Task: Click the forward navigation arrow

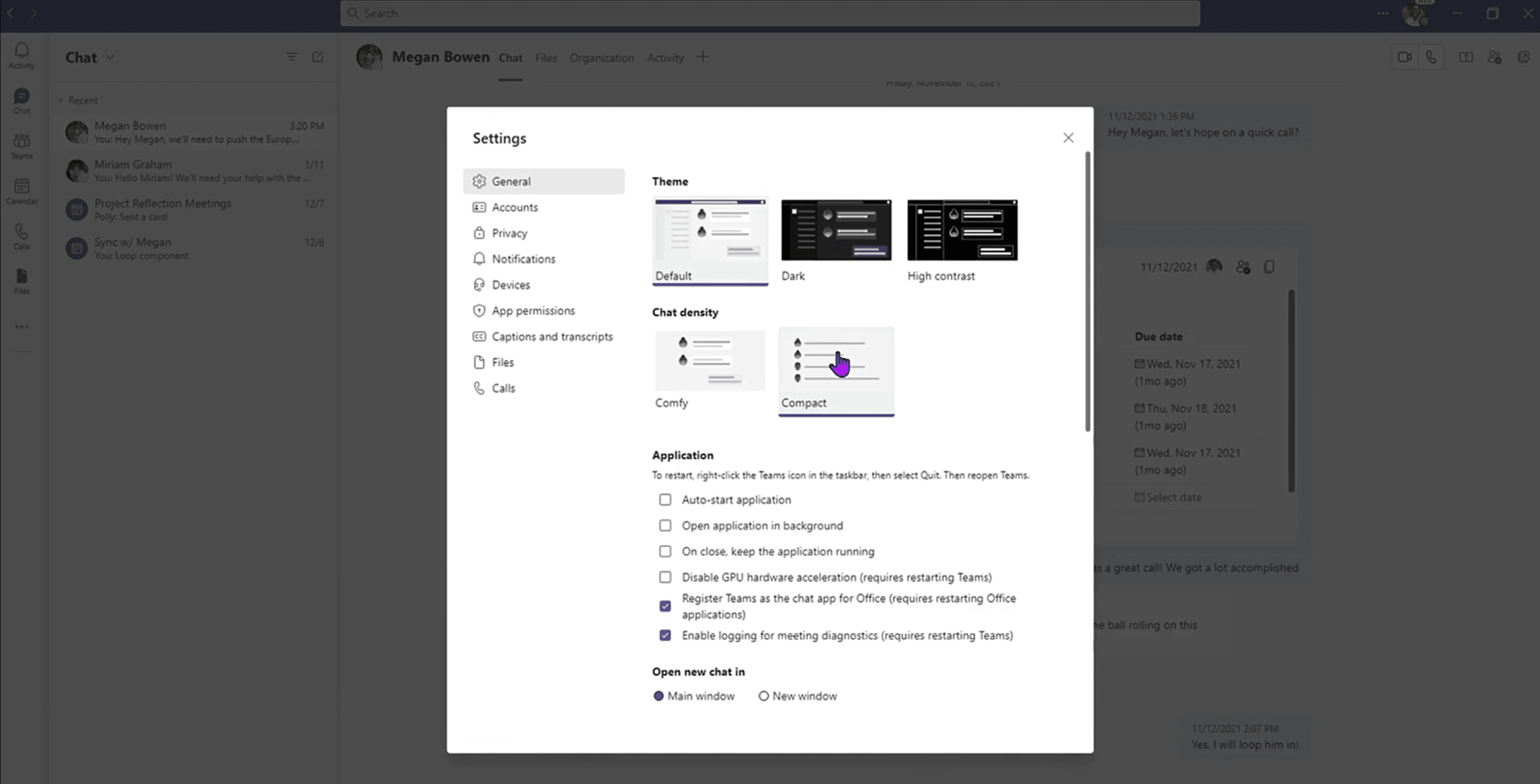Action: point(34,13)
